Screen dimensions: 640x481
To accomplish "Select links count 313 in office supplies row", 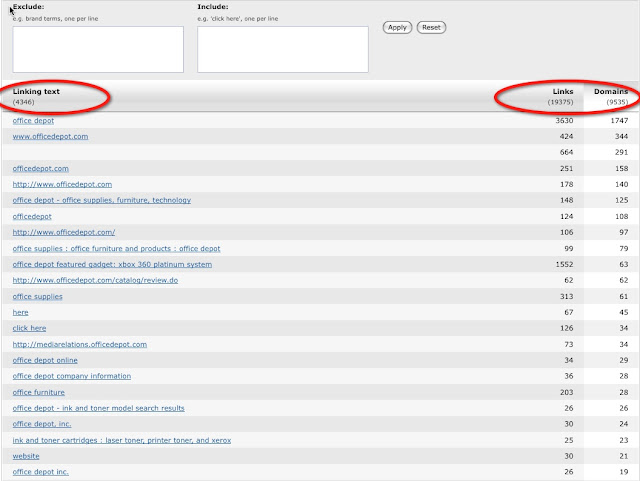I will click(567, 296).
